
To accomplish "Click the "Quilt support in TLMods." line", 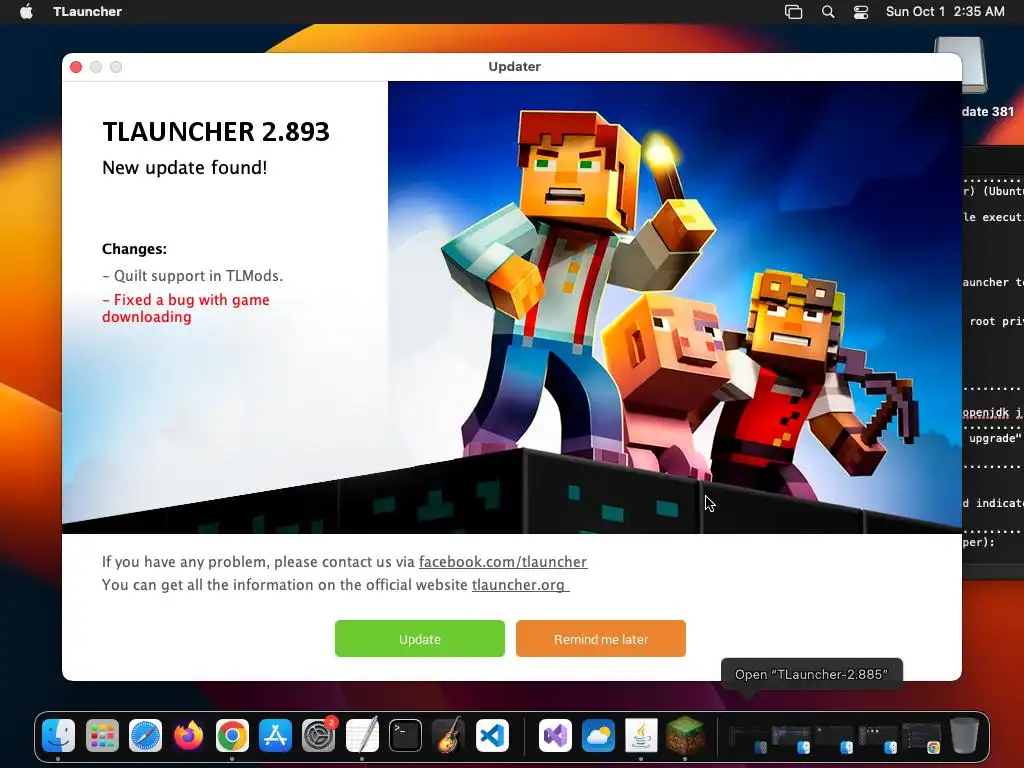I will (x=193, y=276).
